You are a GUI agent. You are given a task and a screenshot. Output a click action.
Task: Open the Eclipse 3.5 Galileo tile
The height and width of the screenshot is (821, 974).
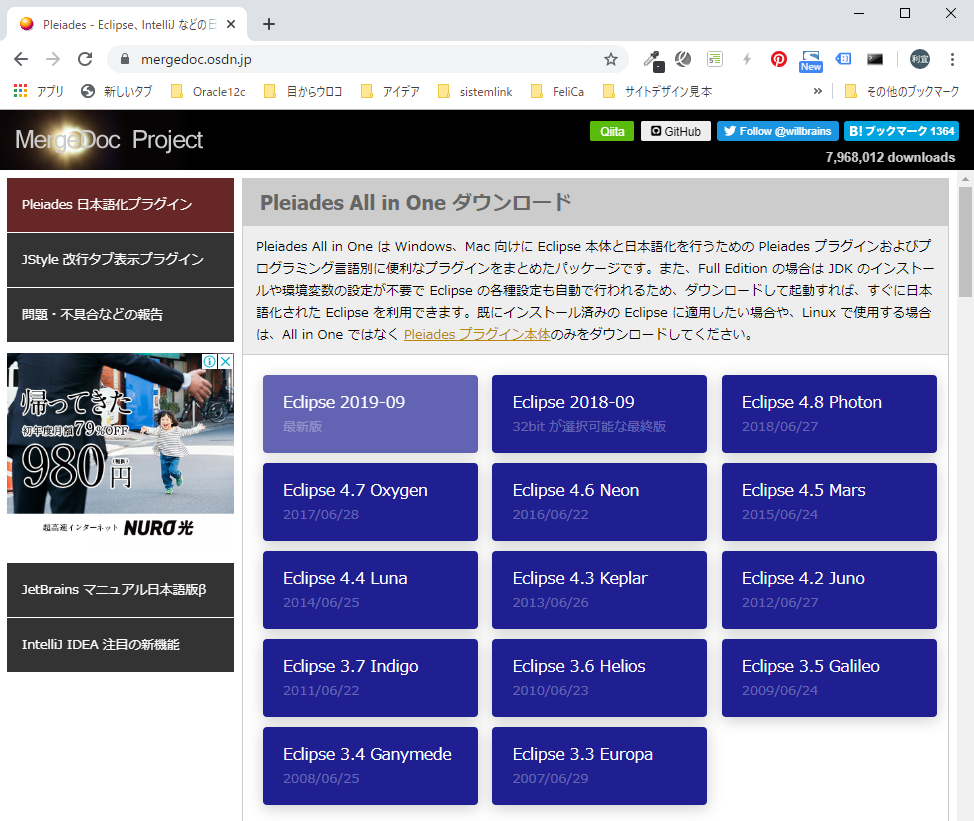829,678
